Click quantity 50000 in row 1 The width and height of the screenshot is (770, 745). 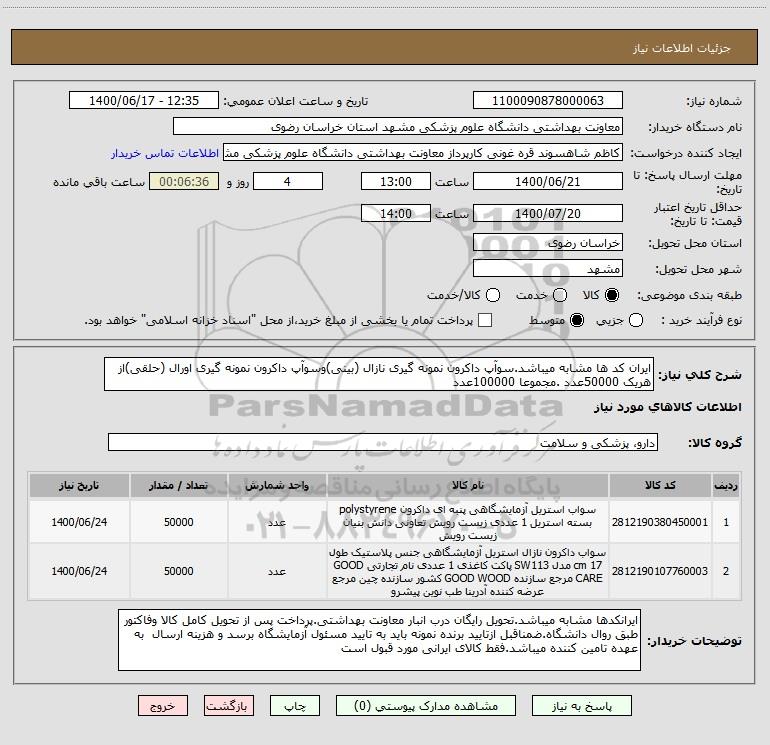click(179, 522)
